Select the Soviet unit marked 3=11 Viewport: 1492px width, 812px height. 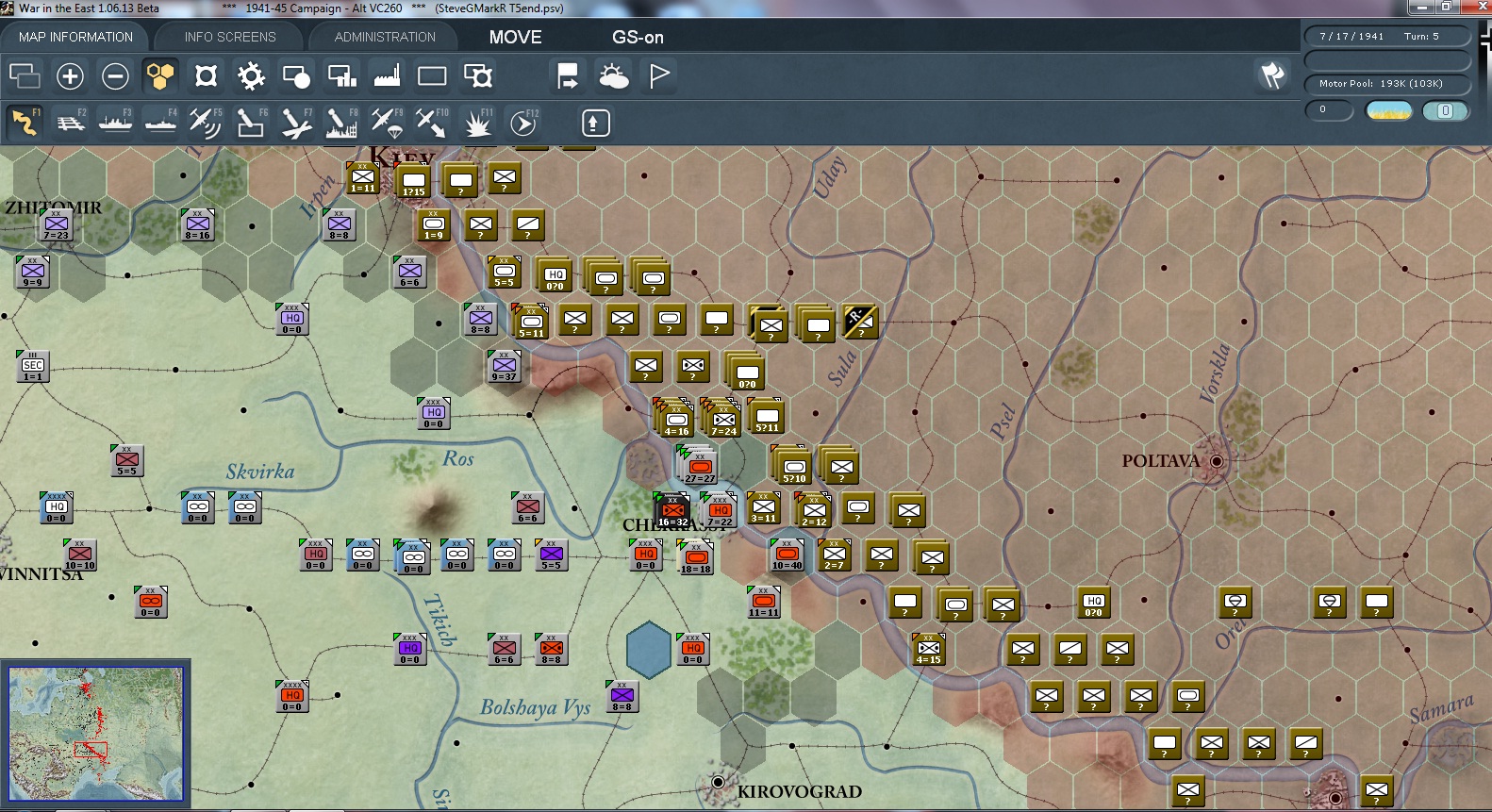pyautogui.click(x=764, y=508)
